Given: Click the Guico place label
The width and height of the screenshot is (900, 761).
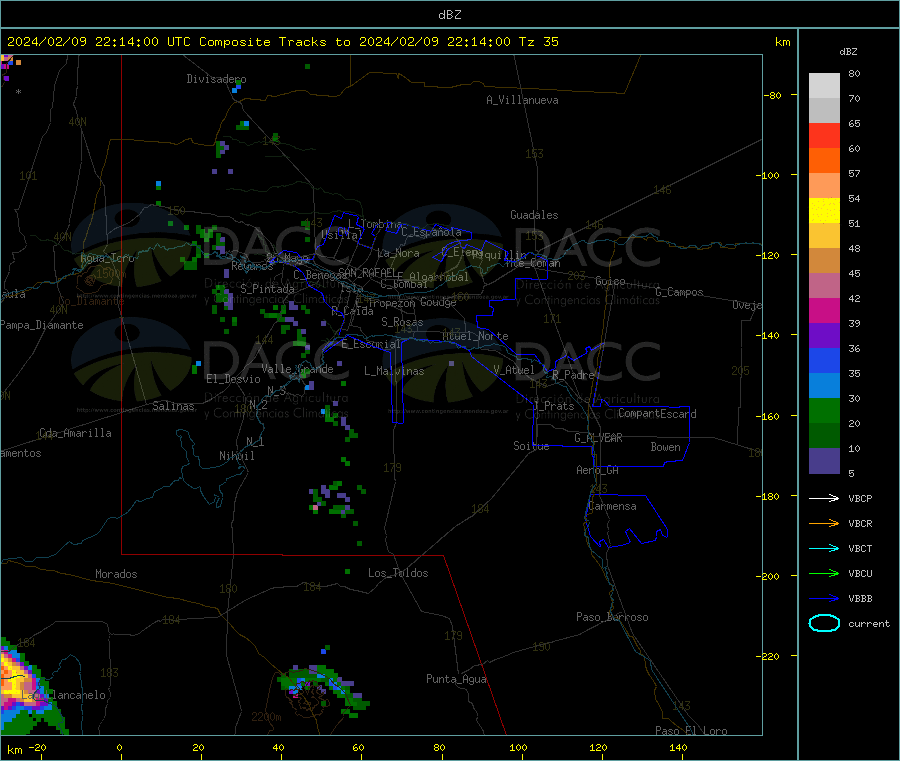Looking at the screenshot, I should 610,281.
